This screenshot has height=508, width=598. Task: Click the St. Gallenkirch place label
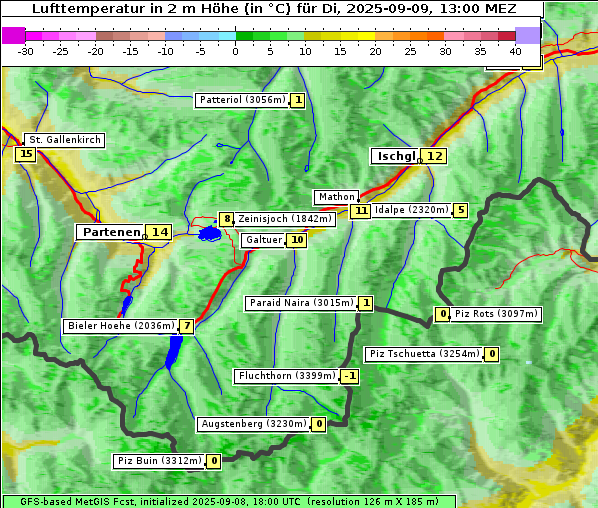click(x=65, y=140)
